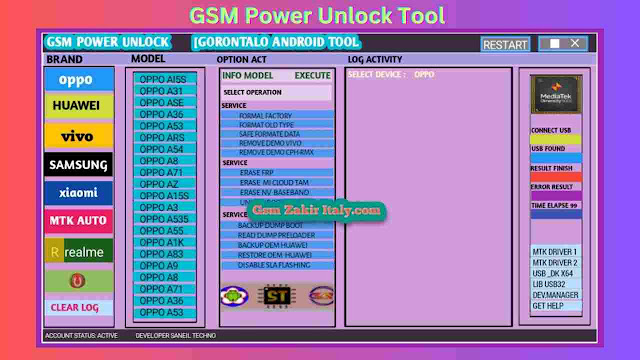Screen dimensions: 640x360
Task: Click the MediaTek chip image
Action: coord(556,94)
